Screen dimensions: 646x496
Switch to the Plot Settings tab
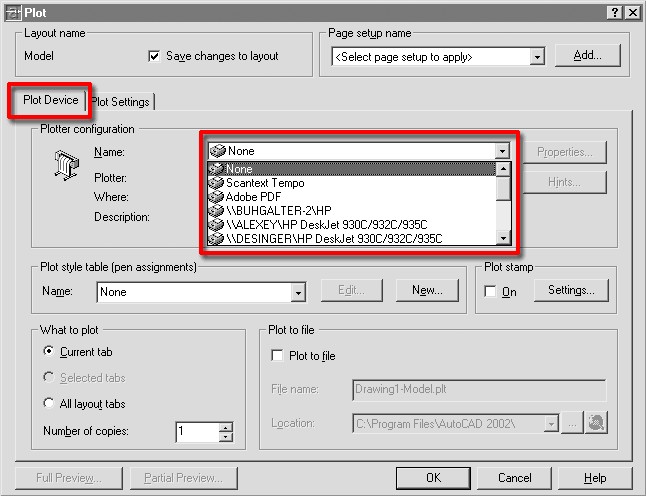121,102
